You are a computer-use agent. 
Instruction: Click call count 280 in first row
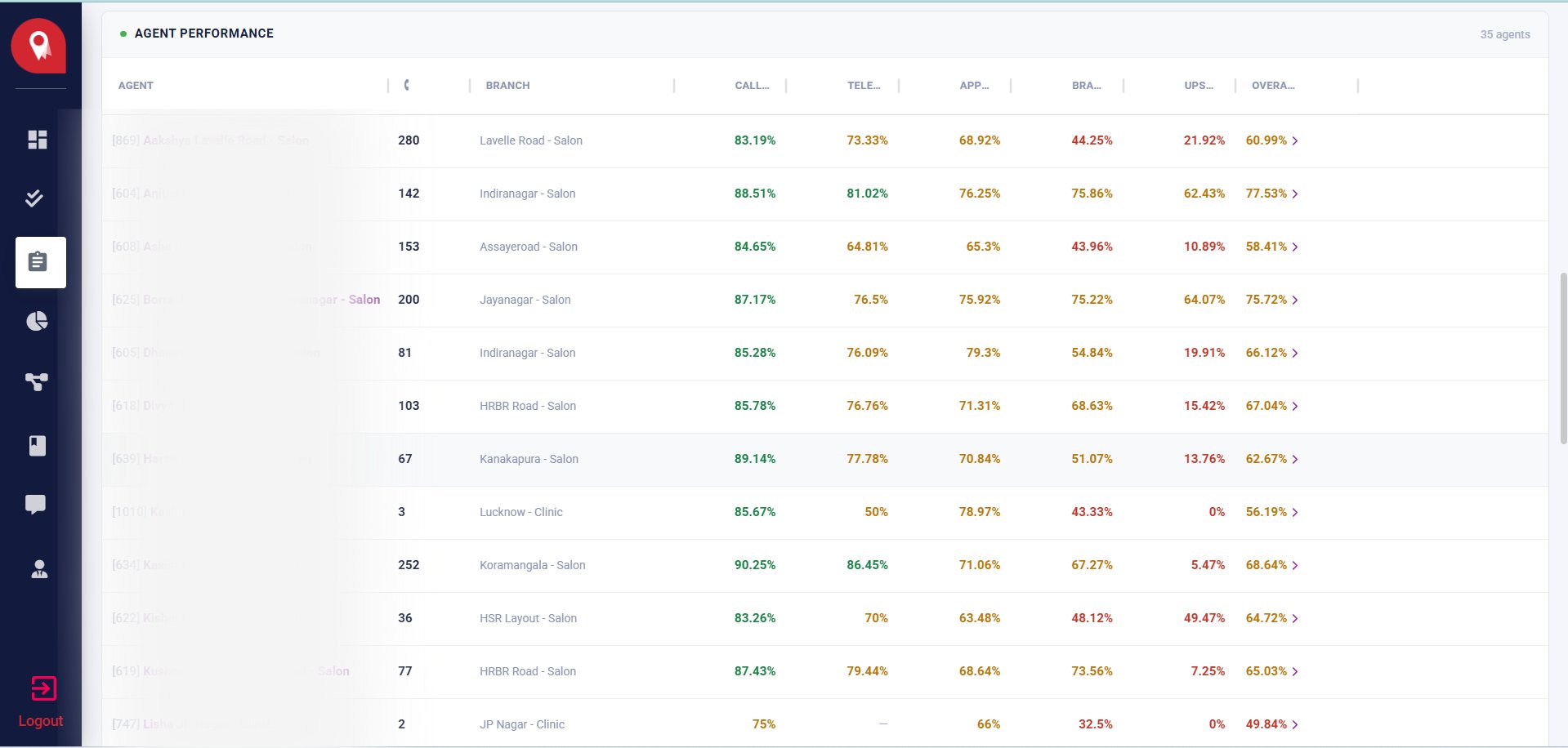tap(409, 140)
